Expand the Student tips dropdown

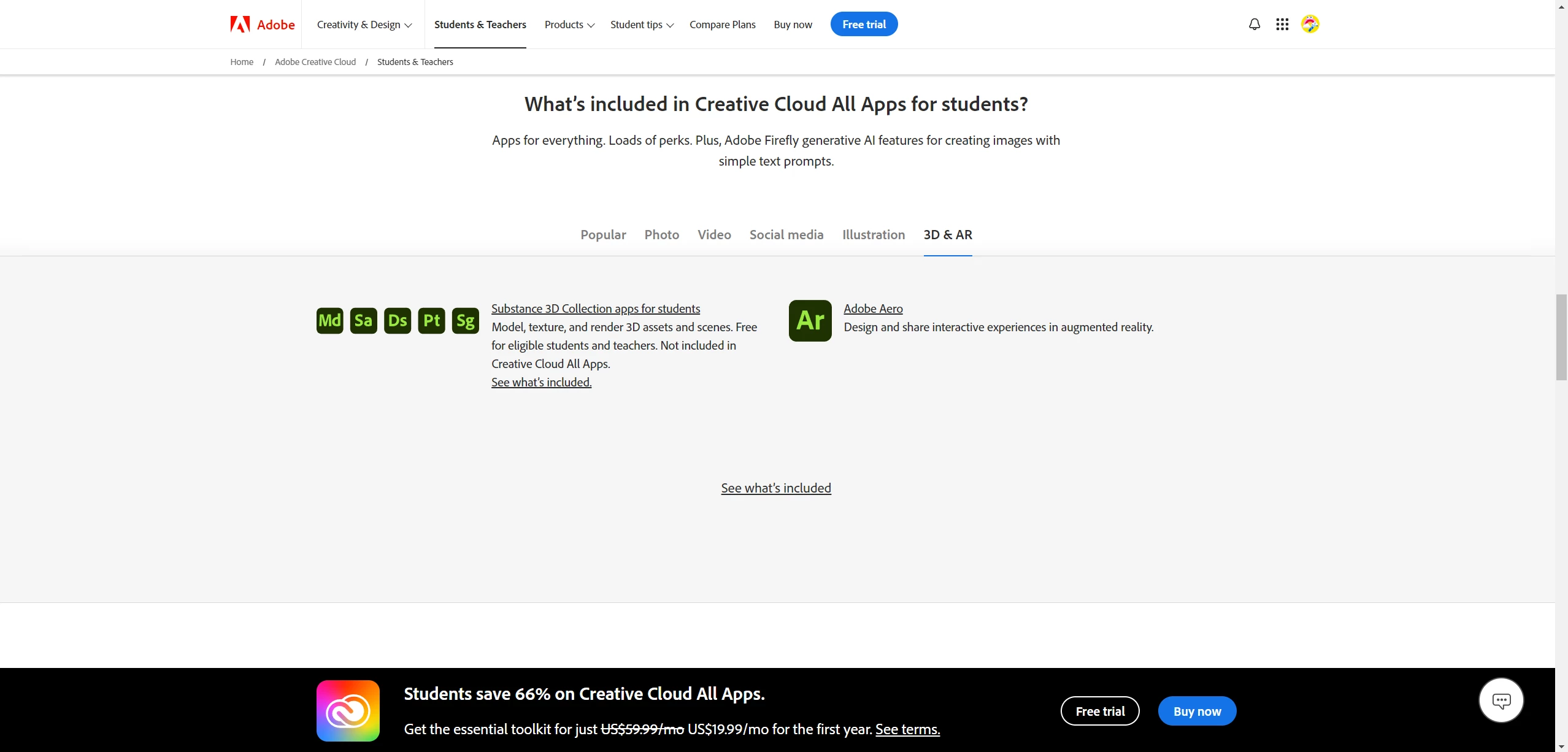click(x=642, y=25)
